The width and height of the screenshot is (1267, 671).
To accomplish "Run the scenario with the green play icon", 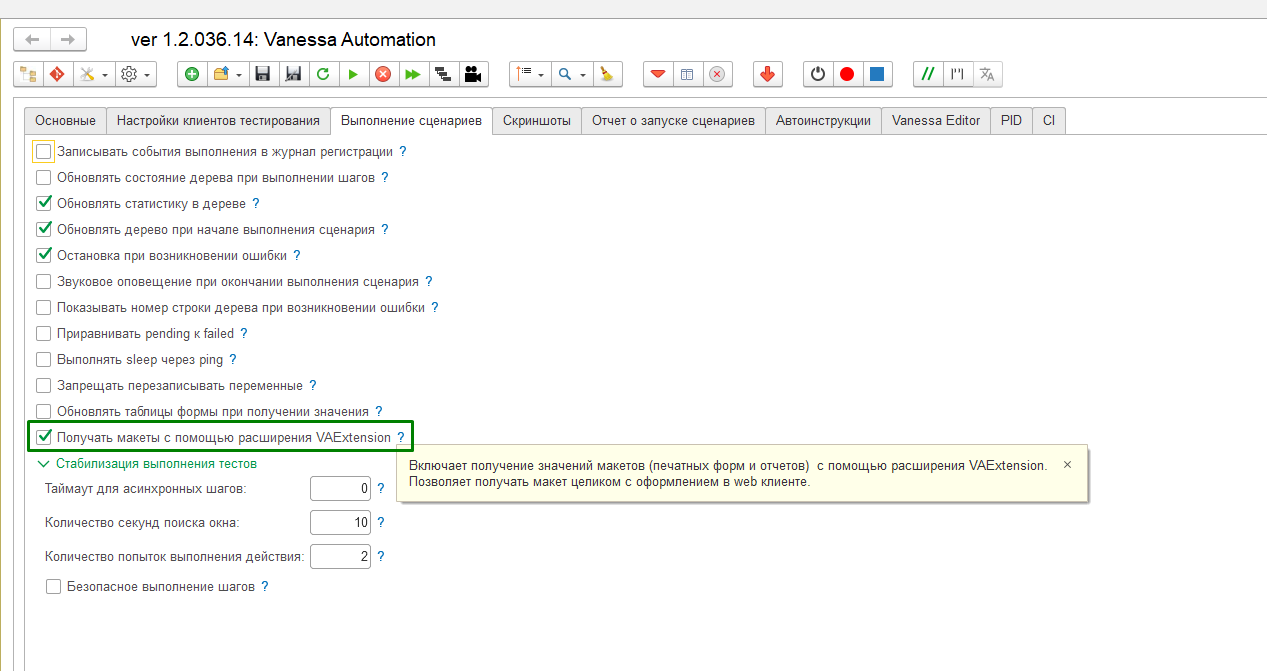I will click(x=353, y=74).
